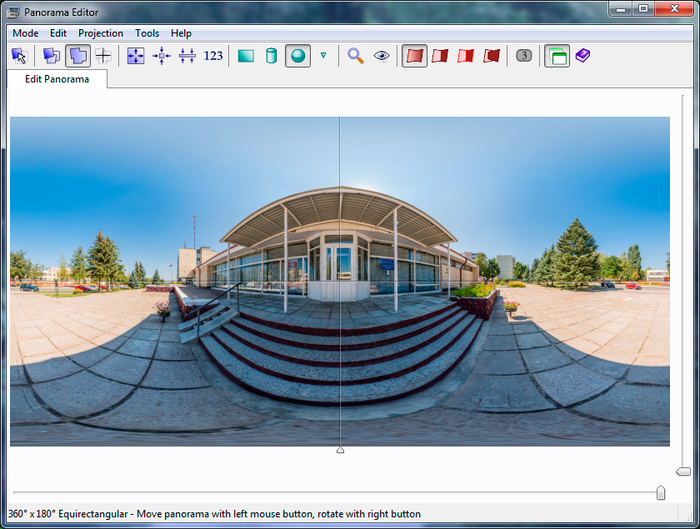700x529 pixels.
Task: Click the overlapping images mode icon
Action: 51,56
